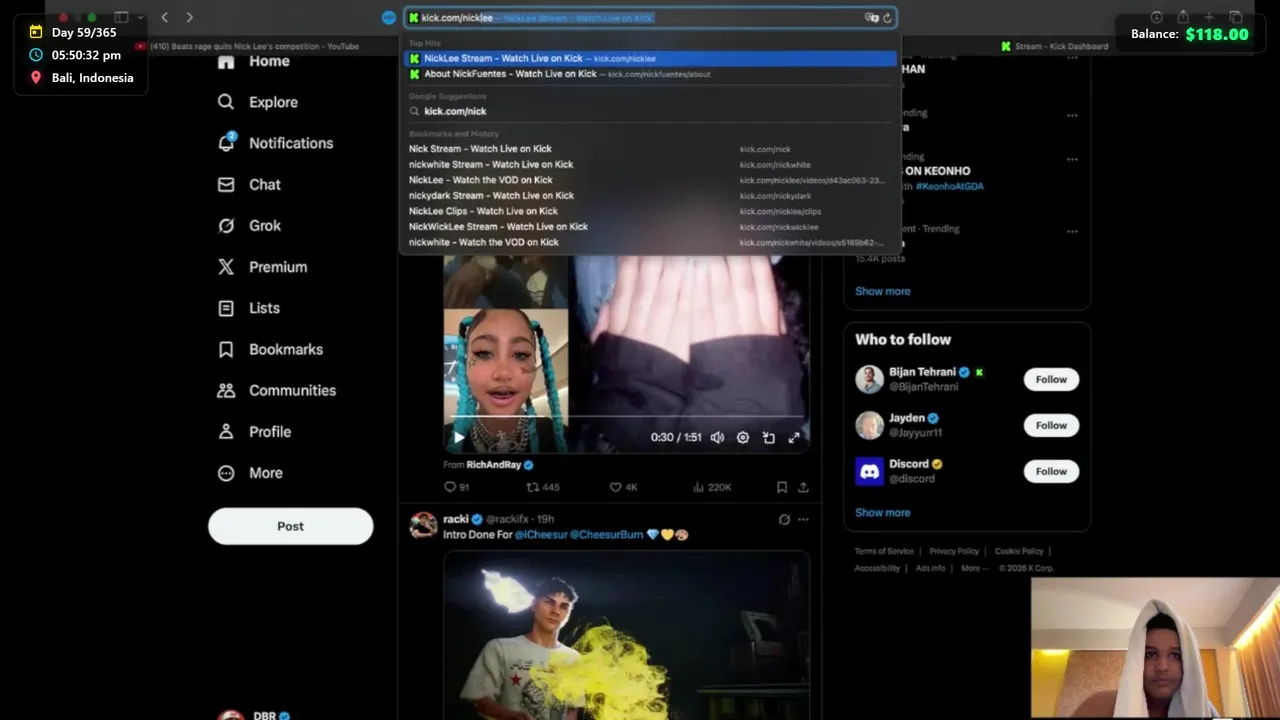The image size is (1280, 720).
Task: Open video settings gear
Action: coord(743,437)
